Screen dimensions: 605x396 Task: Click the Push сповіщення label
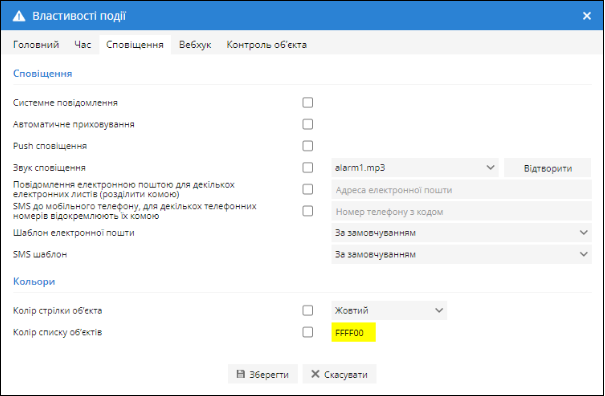tap(50, 146)
